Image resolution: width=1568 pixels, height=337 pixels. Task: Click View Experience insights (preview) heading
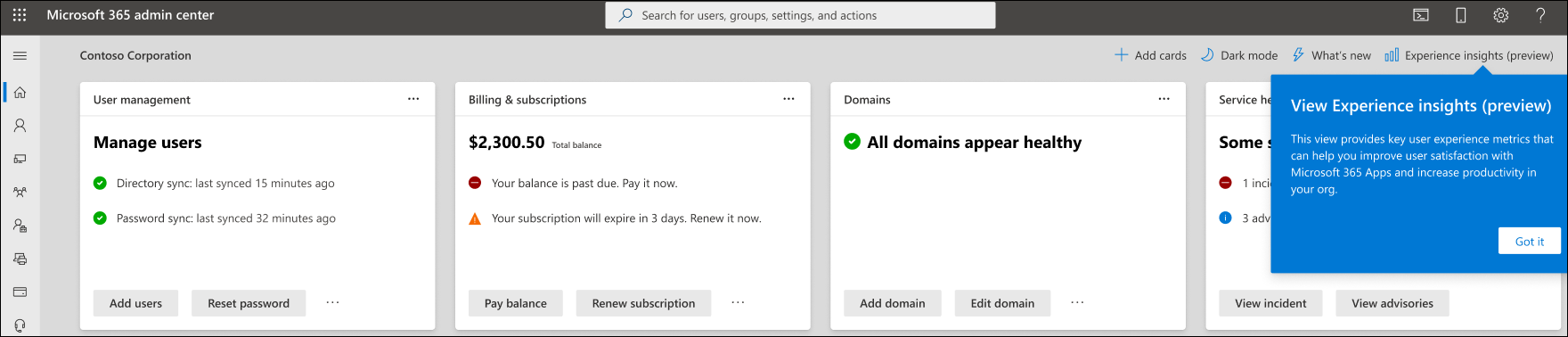(1421, 105)
